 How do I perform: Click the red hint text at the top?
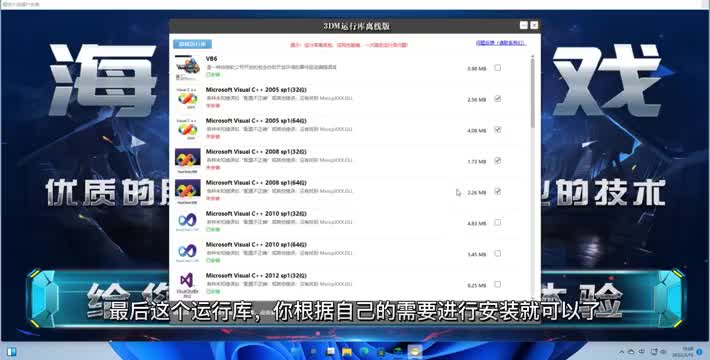click(349, 45)
